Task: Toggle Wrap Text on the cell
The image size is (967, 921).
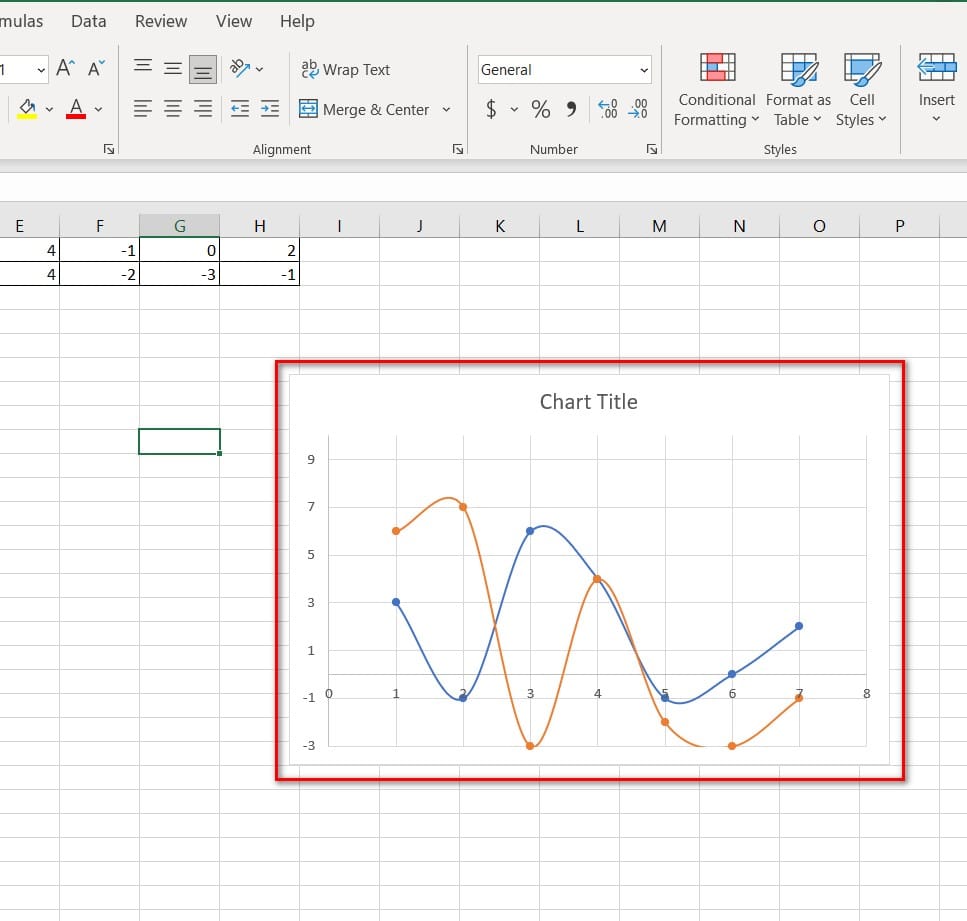Action: pyautogui.click(x=345, y=69)
